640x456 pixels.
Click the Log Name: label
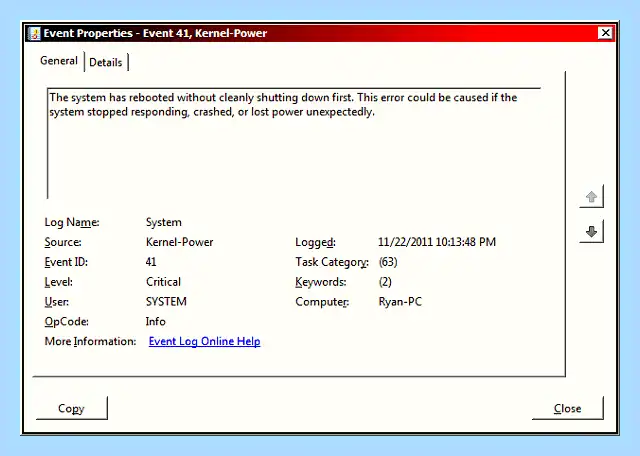click(x=72, y=222)
